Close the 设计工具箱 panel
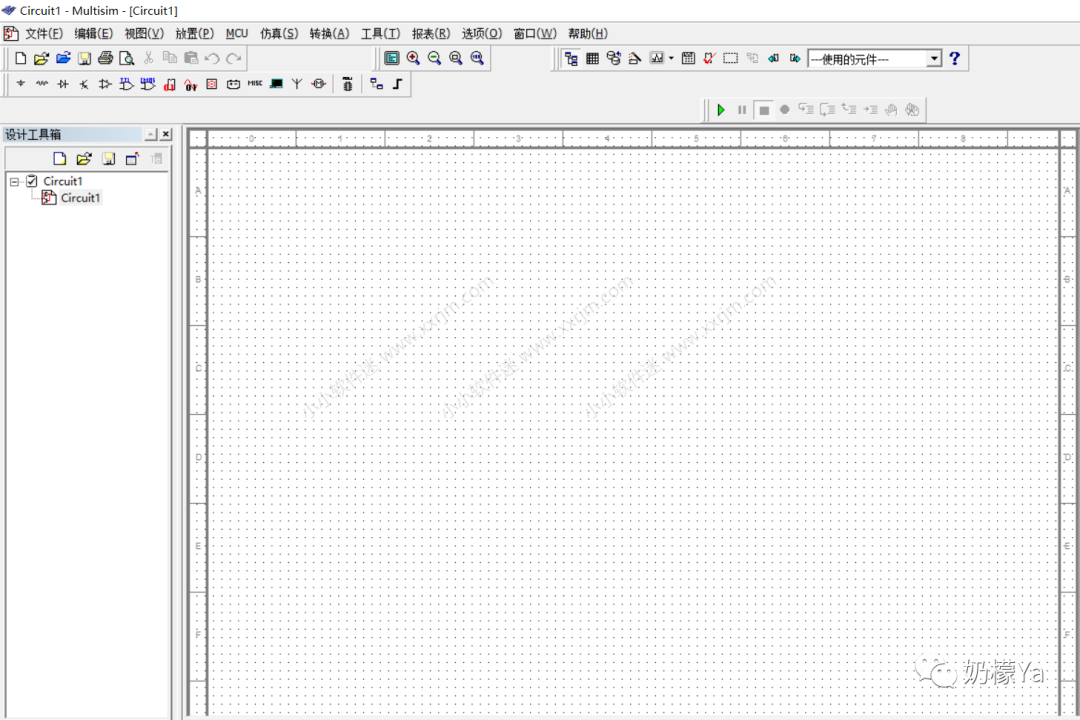The image size is (1080, 720). pos(166,134)
